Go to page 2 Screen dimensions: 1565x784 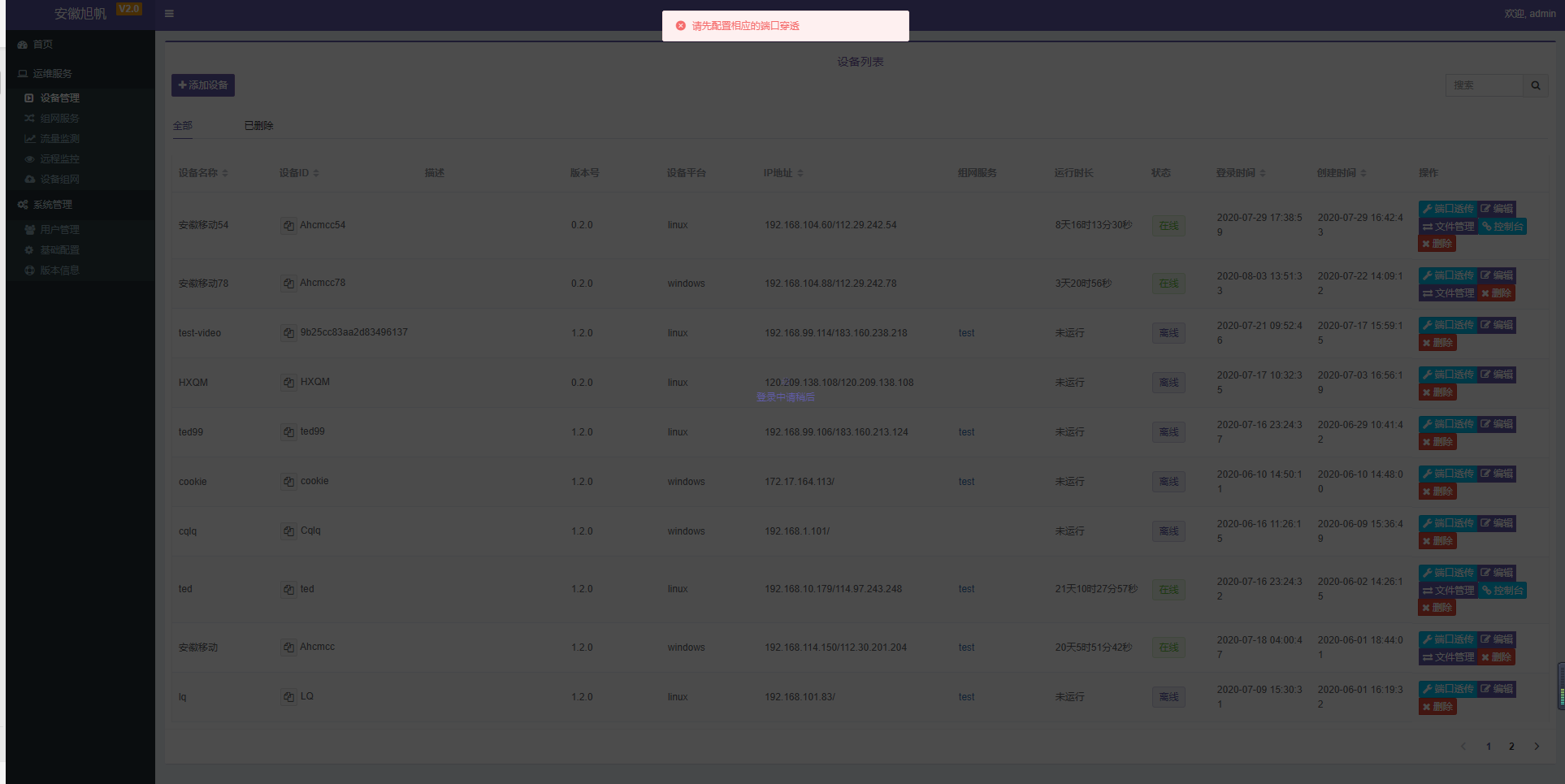click(x=1511, y=747)
